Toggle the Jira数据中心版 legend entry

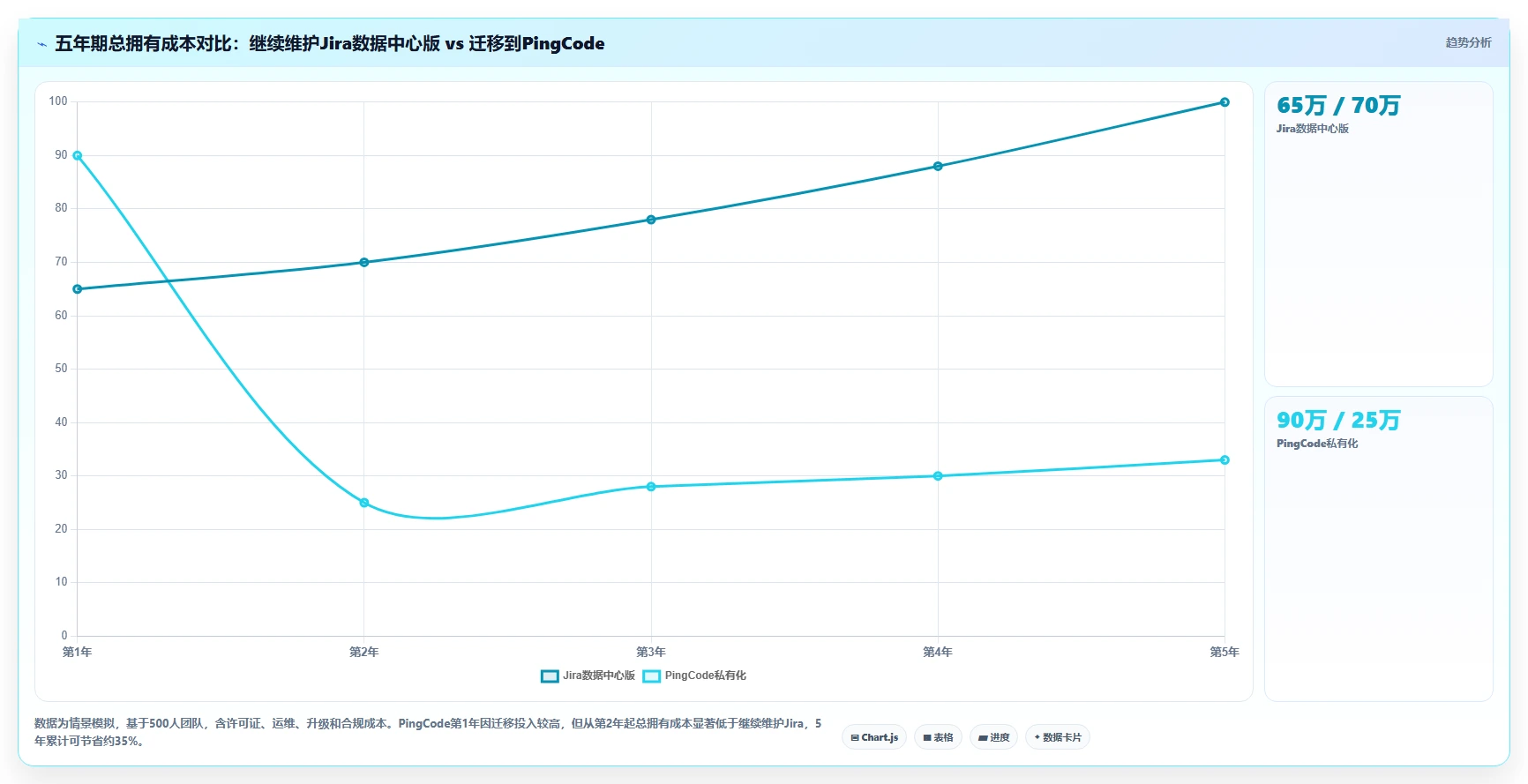pos(588,676)
